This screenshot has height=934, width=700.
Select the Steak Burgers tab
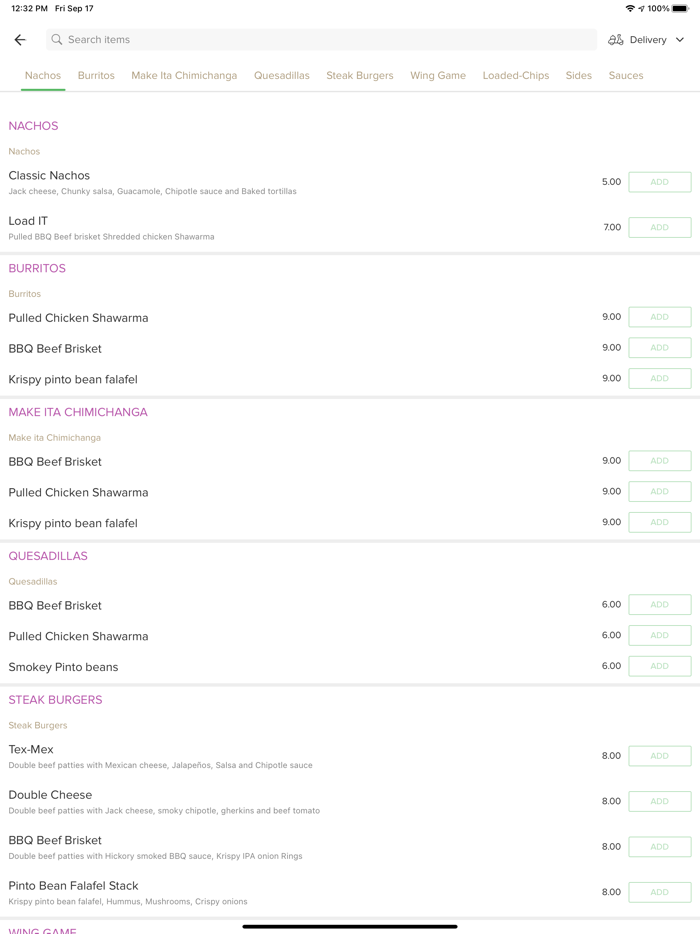click(360, 76)
